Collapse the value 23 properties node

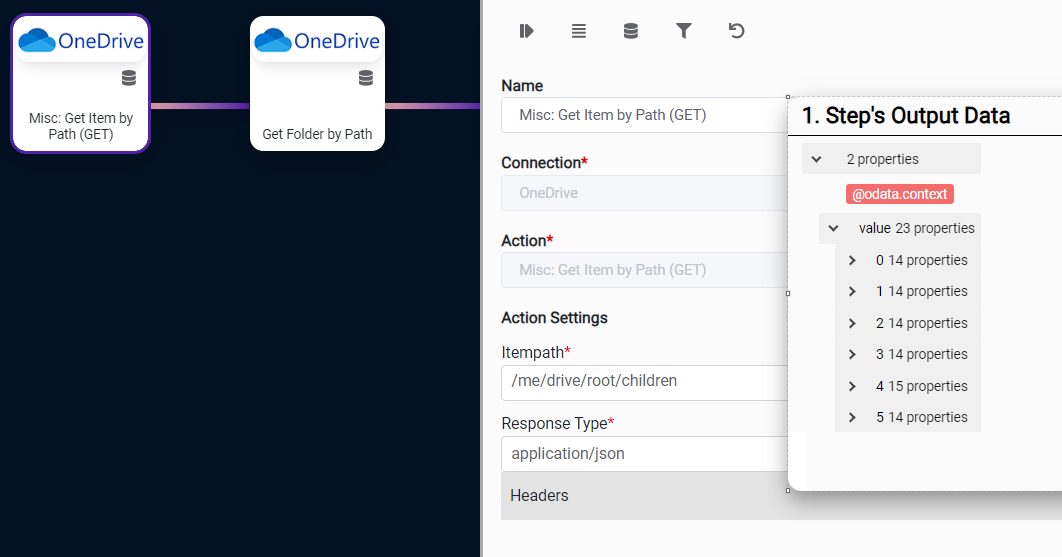833,228
